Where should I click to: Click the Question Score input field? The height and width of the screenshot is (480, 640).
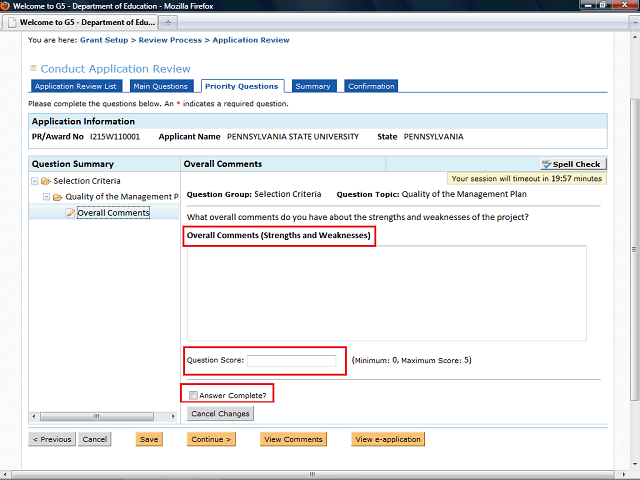pos(291,361)
